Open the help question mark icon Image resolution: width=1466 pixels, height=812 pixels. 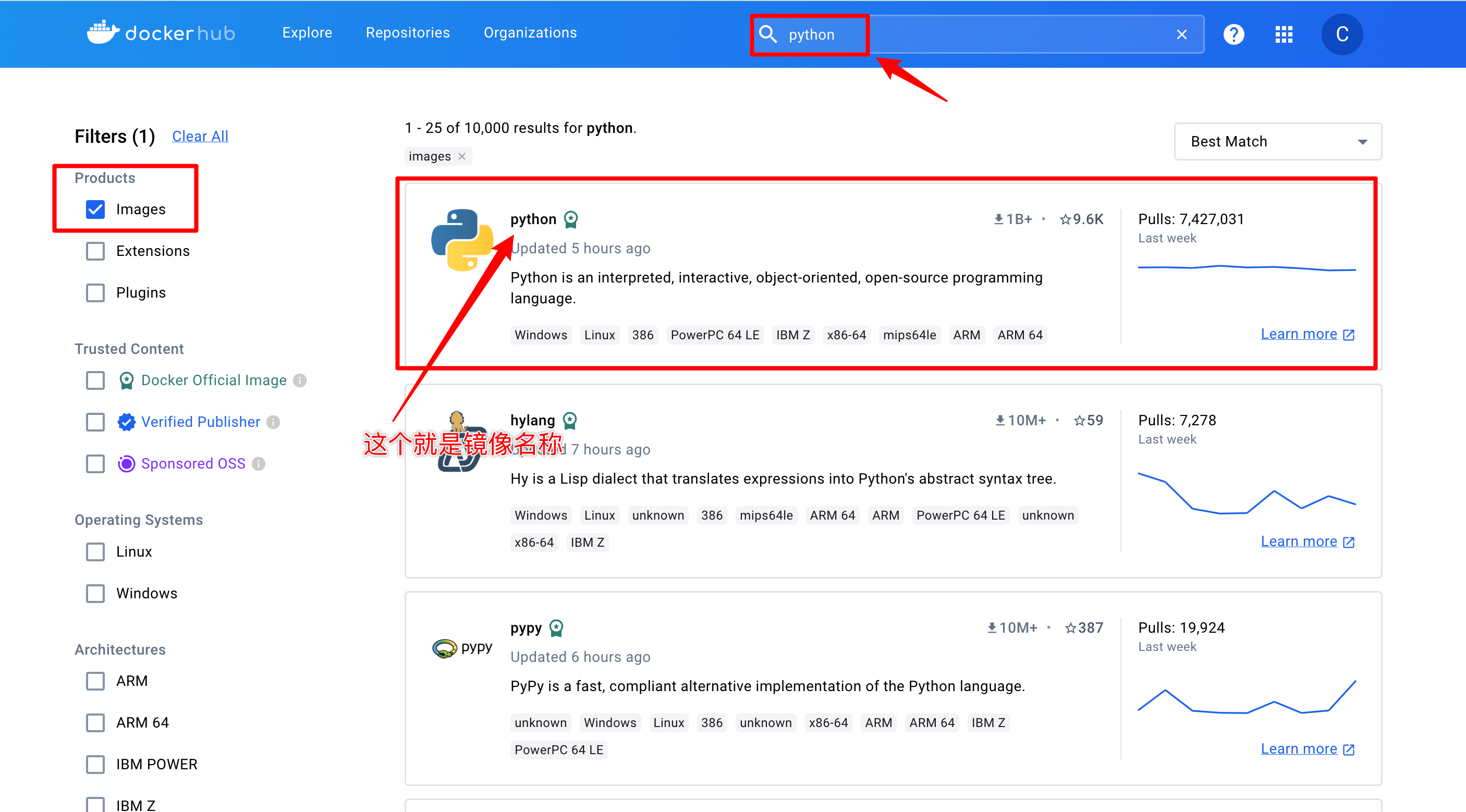1233,34
